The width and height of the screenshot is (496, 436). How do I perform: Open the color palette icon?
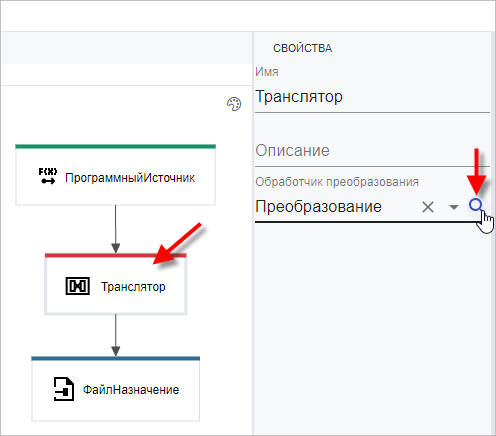234,104
